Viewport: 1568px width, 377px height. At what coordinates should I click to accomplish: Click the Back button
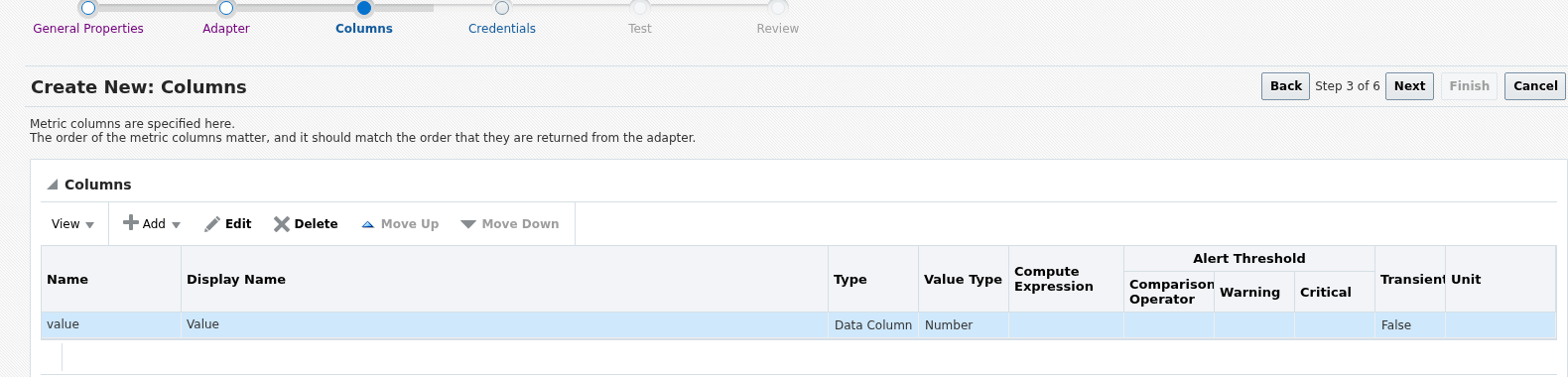coord(1285,86)
